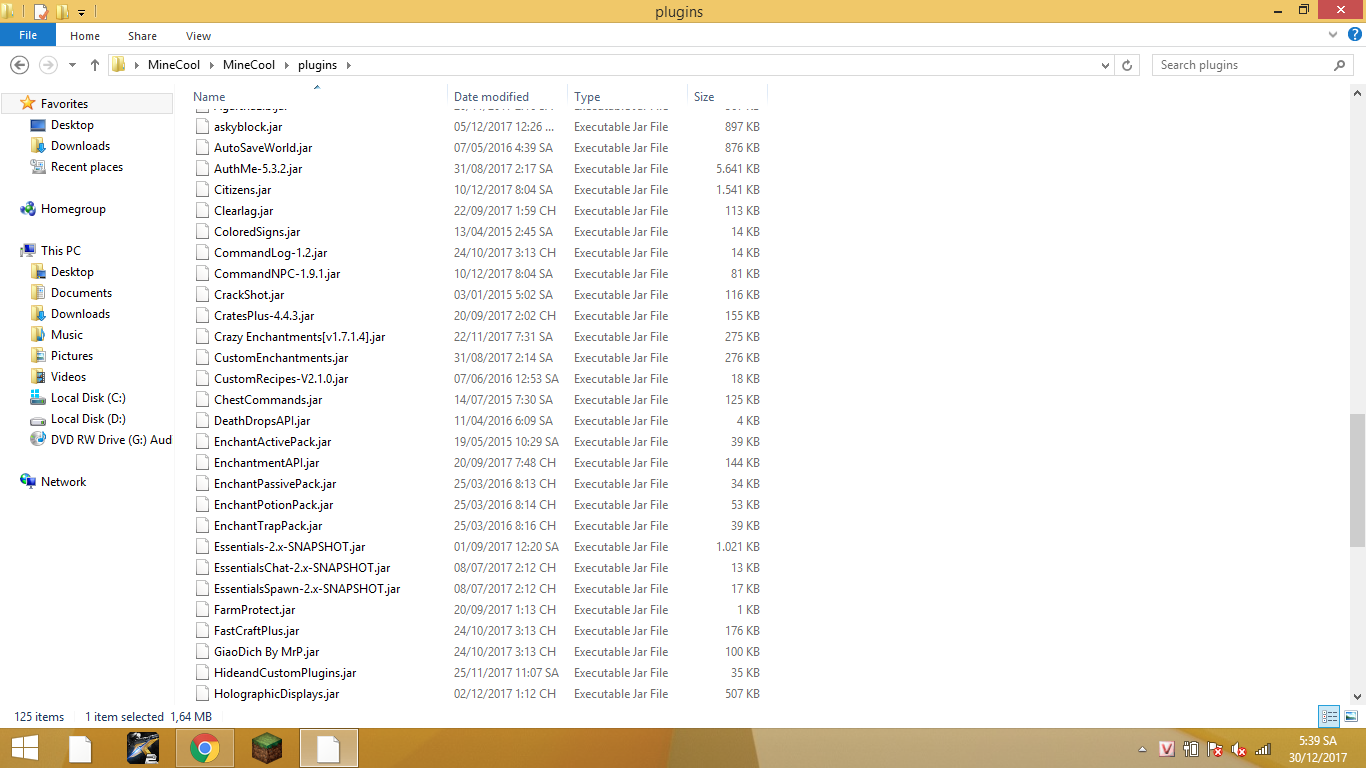Expand the arrow after the plugins breadcrumb
1366x768 pixels.
tap(349, 65)
